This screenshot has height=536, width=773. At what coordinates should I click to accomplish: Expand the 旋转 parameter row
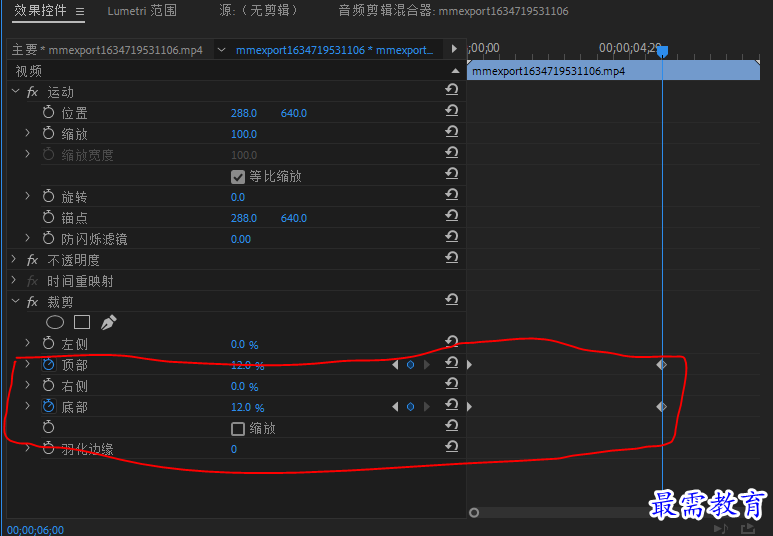(28, 196)
